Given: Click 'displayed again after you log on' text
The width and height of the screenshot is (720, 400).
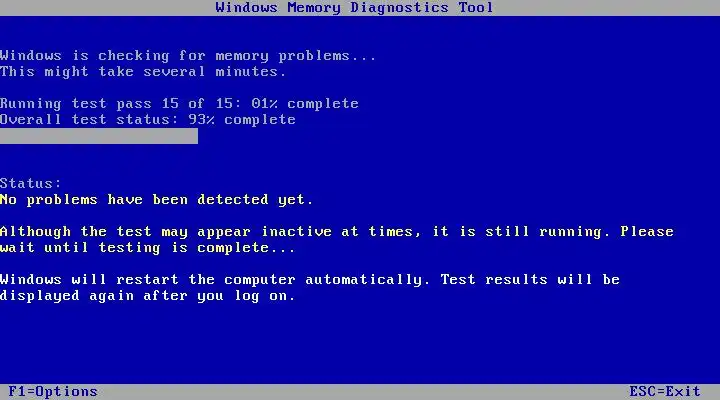Looking at the screenshot, I should pos(147,296).
